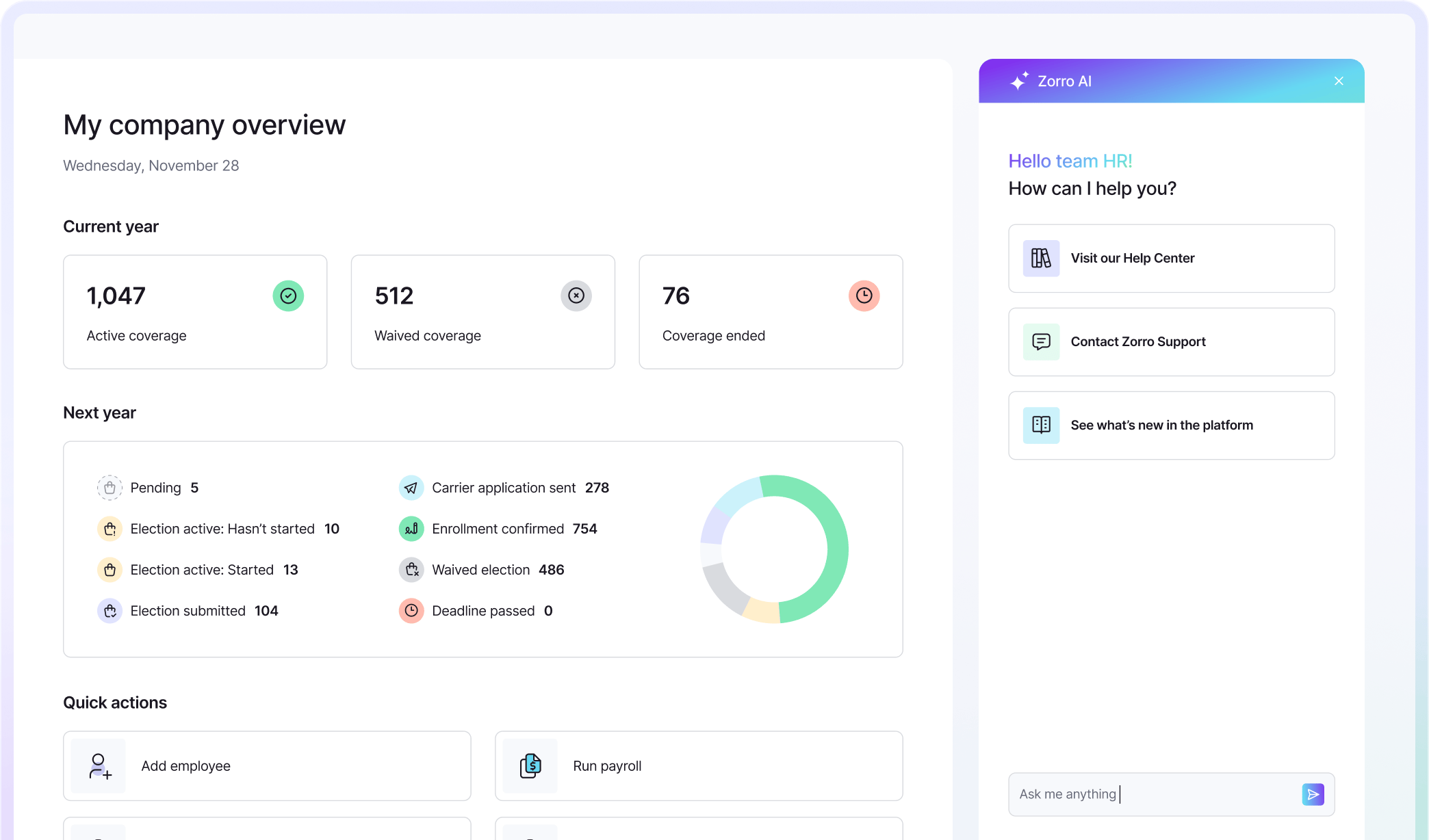Screen dimensions: 1429x840
Task: Click the Waived election 486 value
Action: (551, 570)
